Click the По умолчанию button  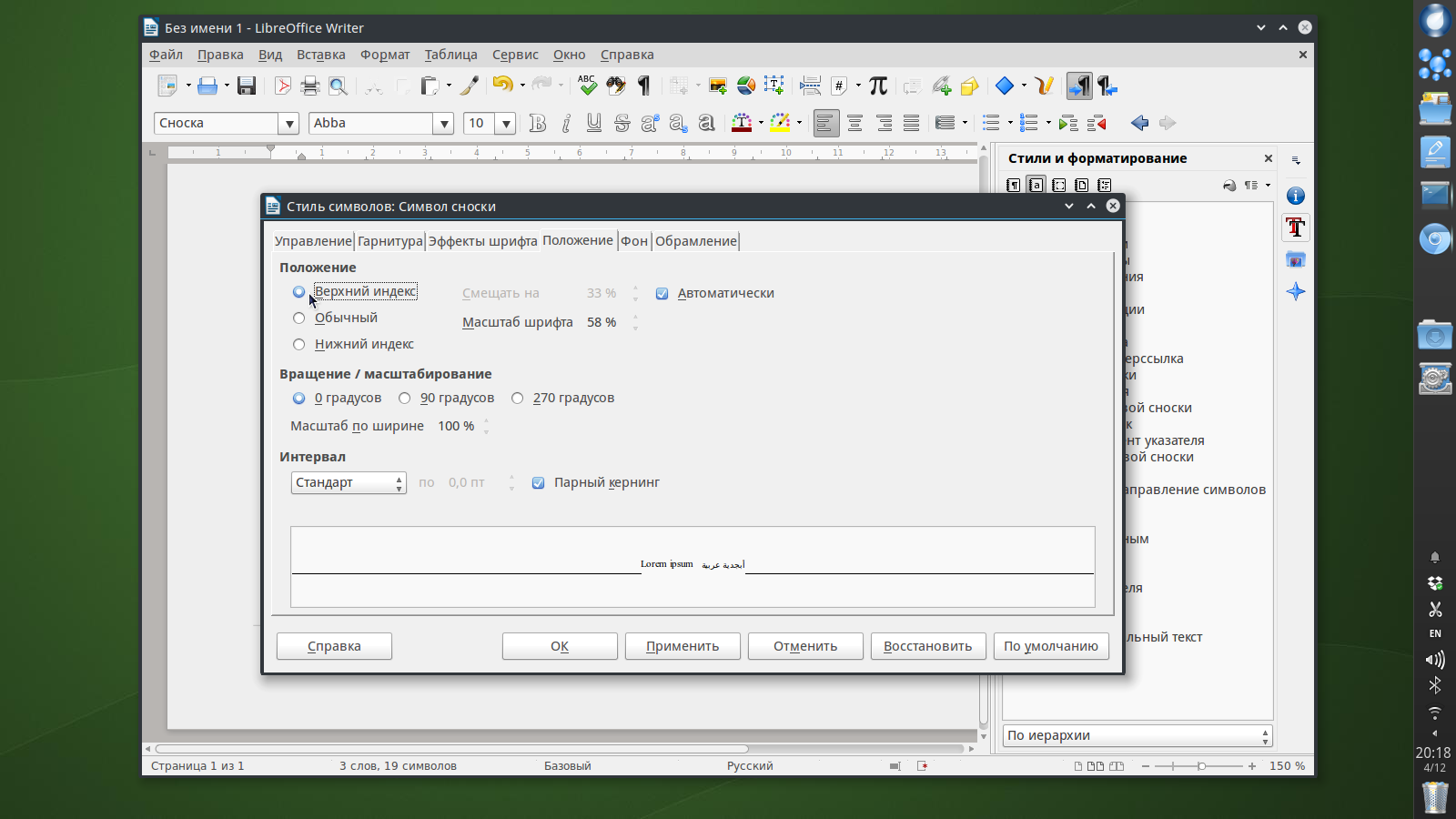coord(1050,646)
